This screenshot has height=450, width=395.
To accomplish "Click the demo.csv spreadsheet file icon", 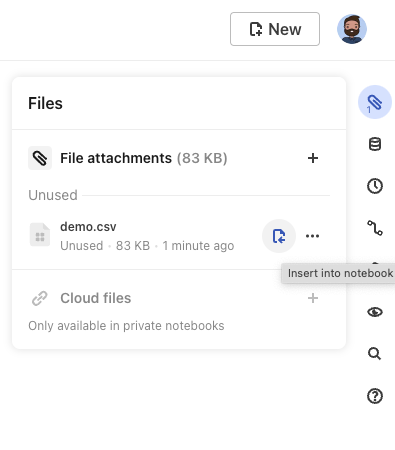I will [x=40, y=235].
